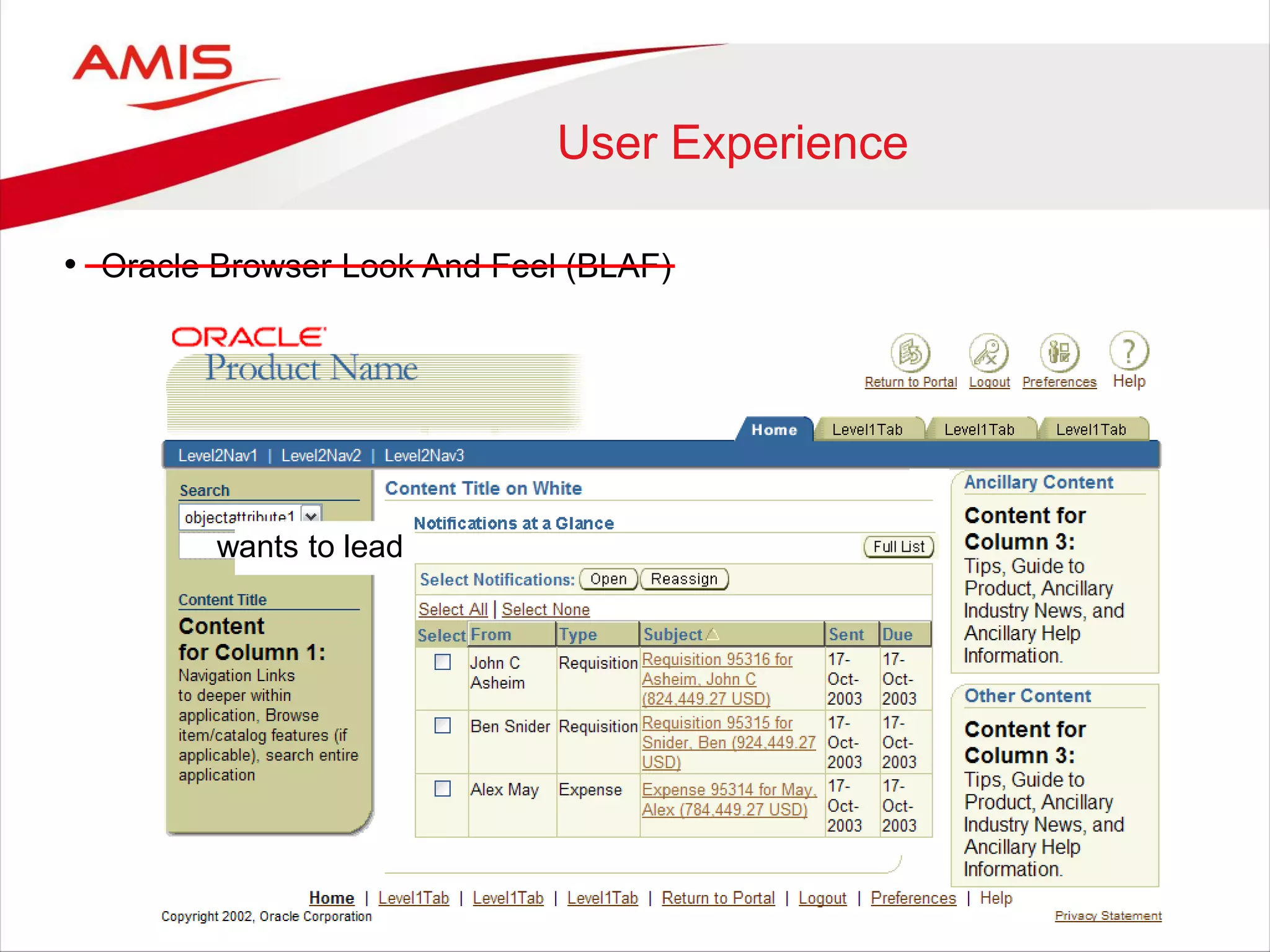This screenshot has width=1270, height=952.
Task: Open Requisition 95315 for Snider link
Action: point(729,742)
